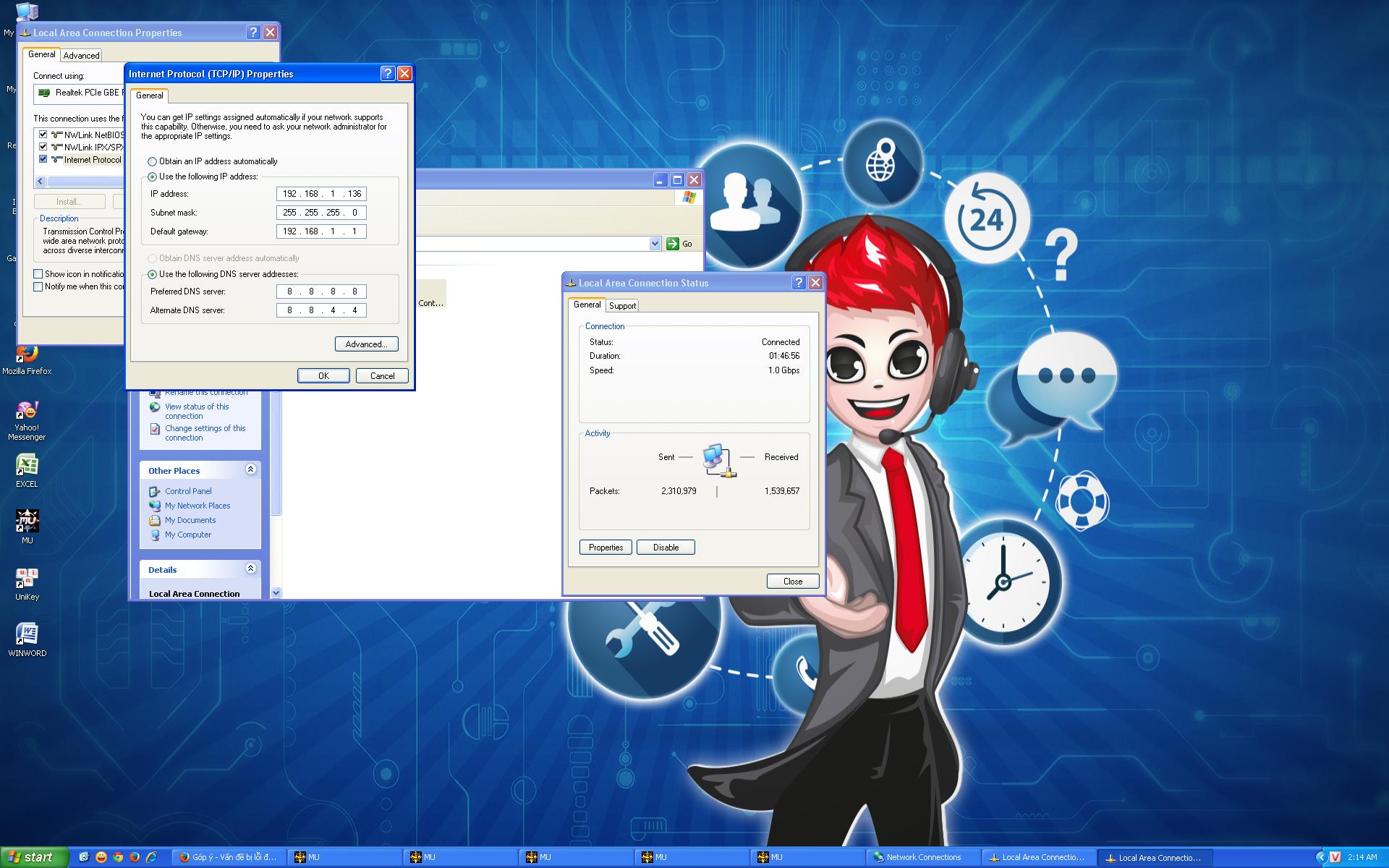Image resolution: width=1389 pixels, height=868 pixels.
Task: Switch to Support tab in Connection Status
Action: [622, 306]
